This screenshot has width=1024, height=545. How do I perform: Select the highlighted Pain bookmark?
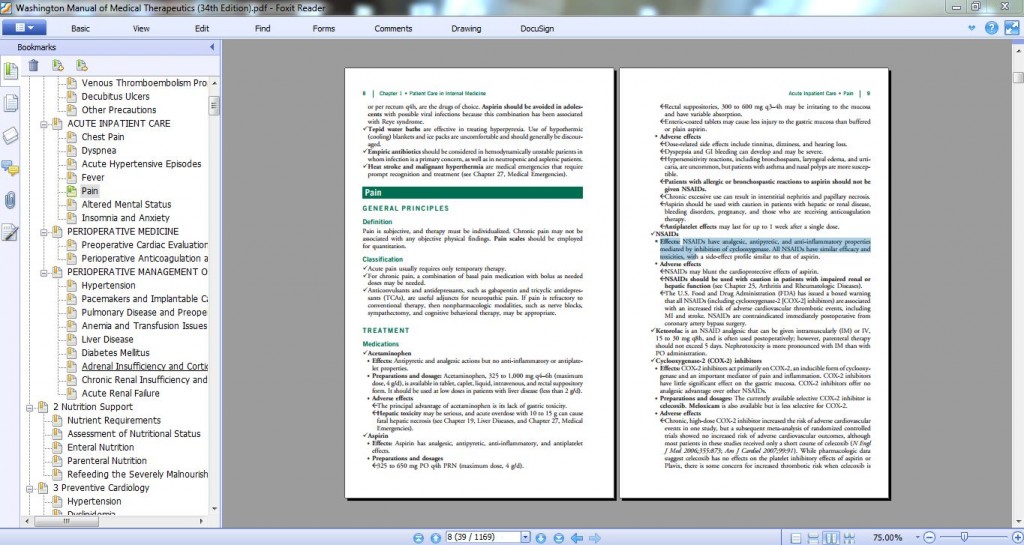coord(89,191)
